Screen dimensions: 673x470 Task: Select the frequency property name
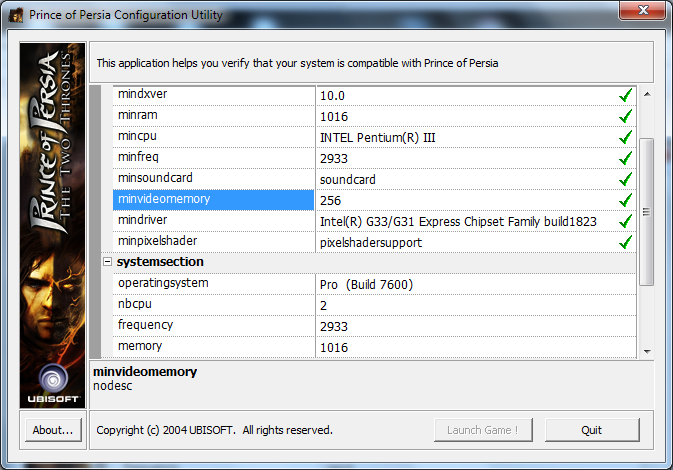(146, 325)
